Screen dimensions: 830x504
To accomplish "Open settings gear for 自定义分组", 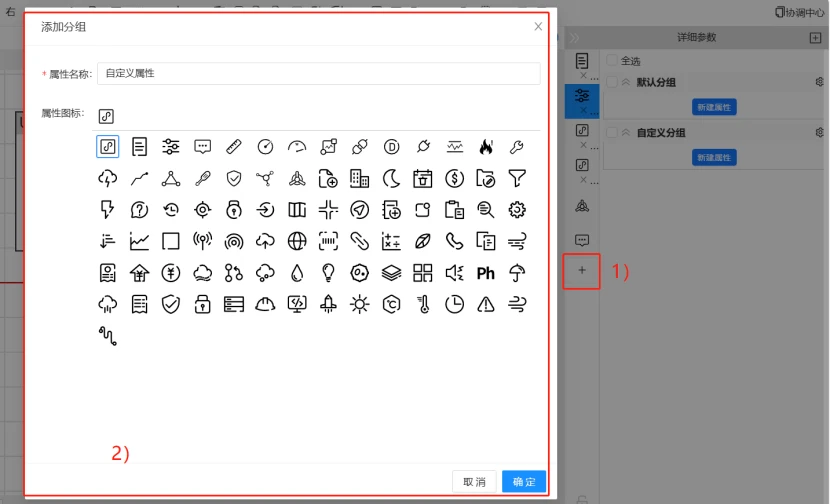I will coord(819,132).
